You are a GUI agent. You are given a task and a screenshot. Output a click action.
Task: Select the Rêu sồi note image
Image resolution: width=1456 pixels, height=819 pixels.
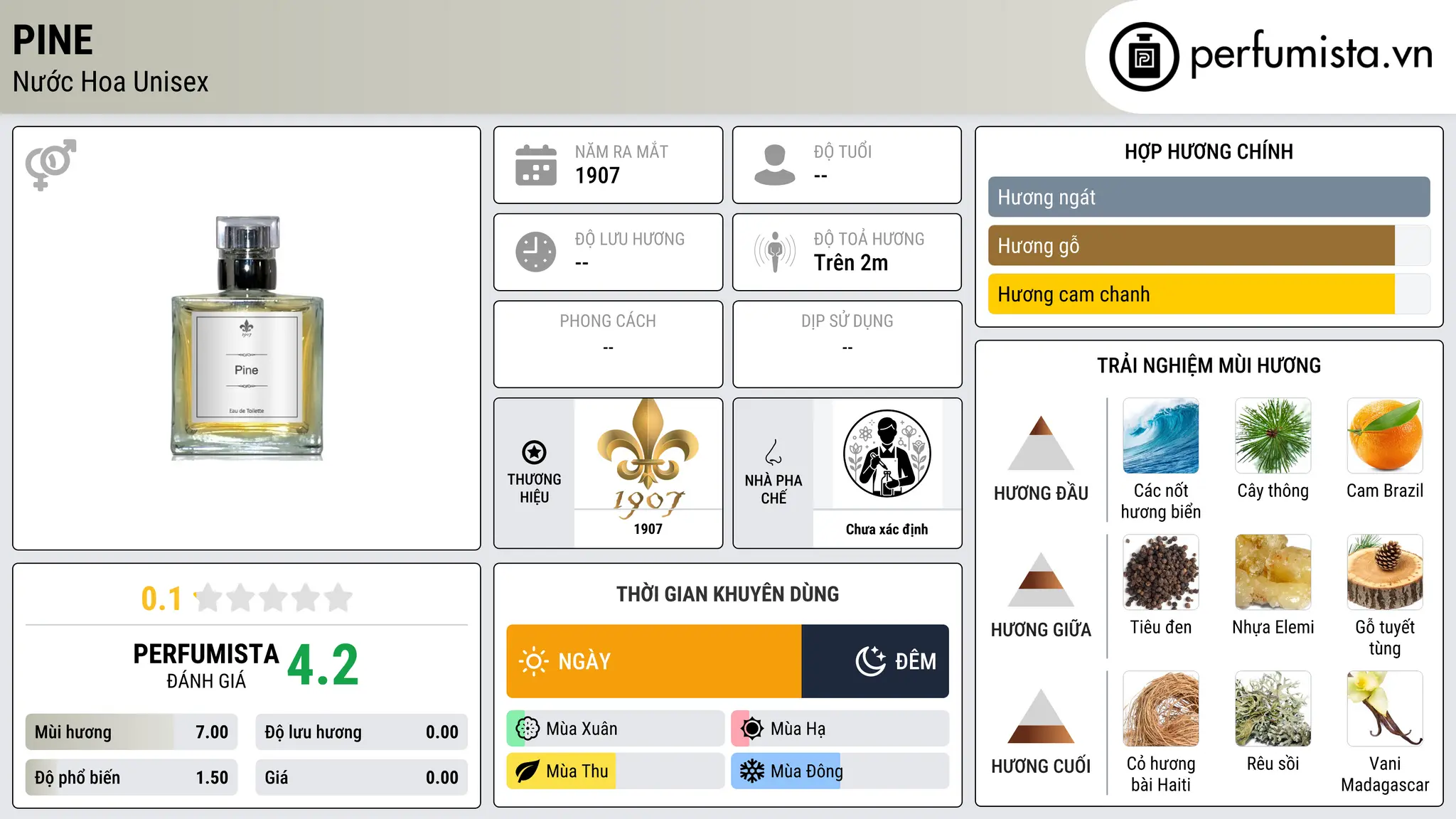click(1273, 709)
